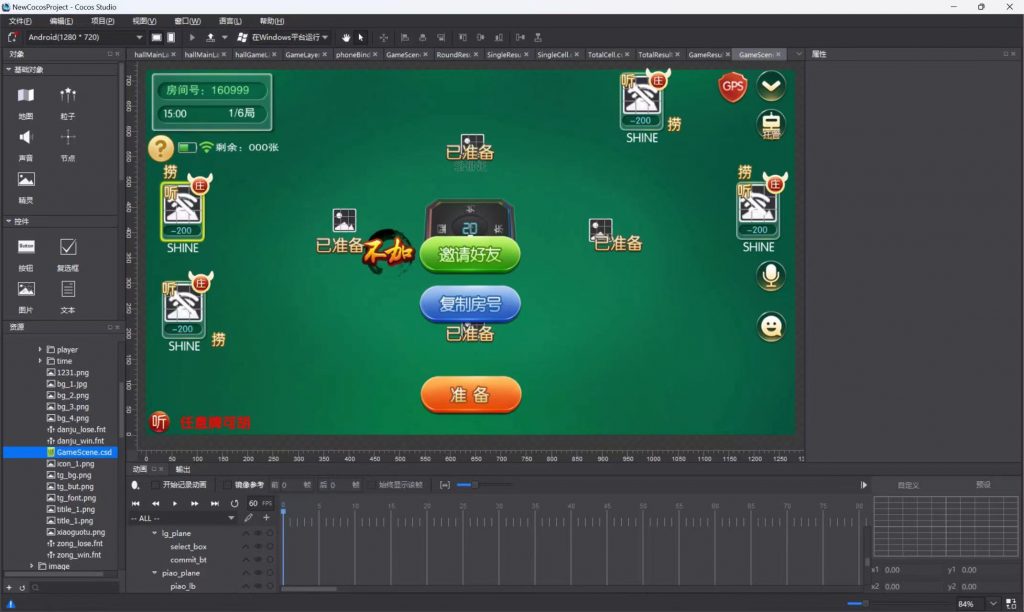Switch to the 输出 tab
Image resolution: width=1024 pixels, height=612 pixels.
pyautogui.click(x=183, y=469)
